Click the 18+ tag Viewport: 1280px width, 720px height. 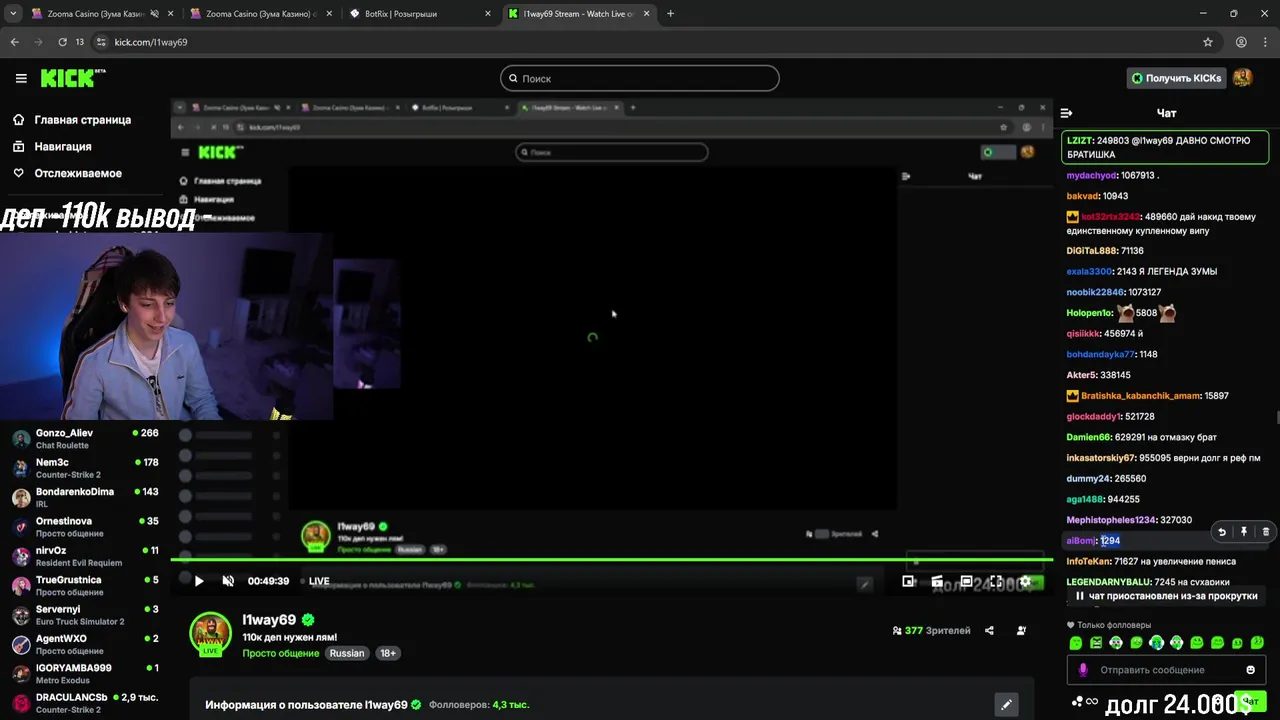(388, 653)
